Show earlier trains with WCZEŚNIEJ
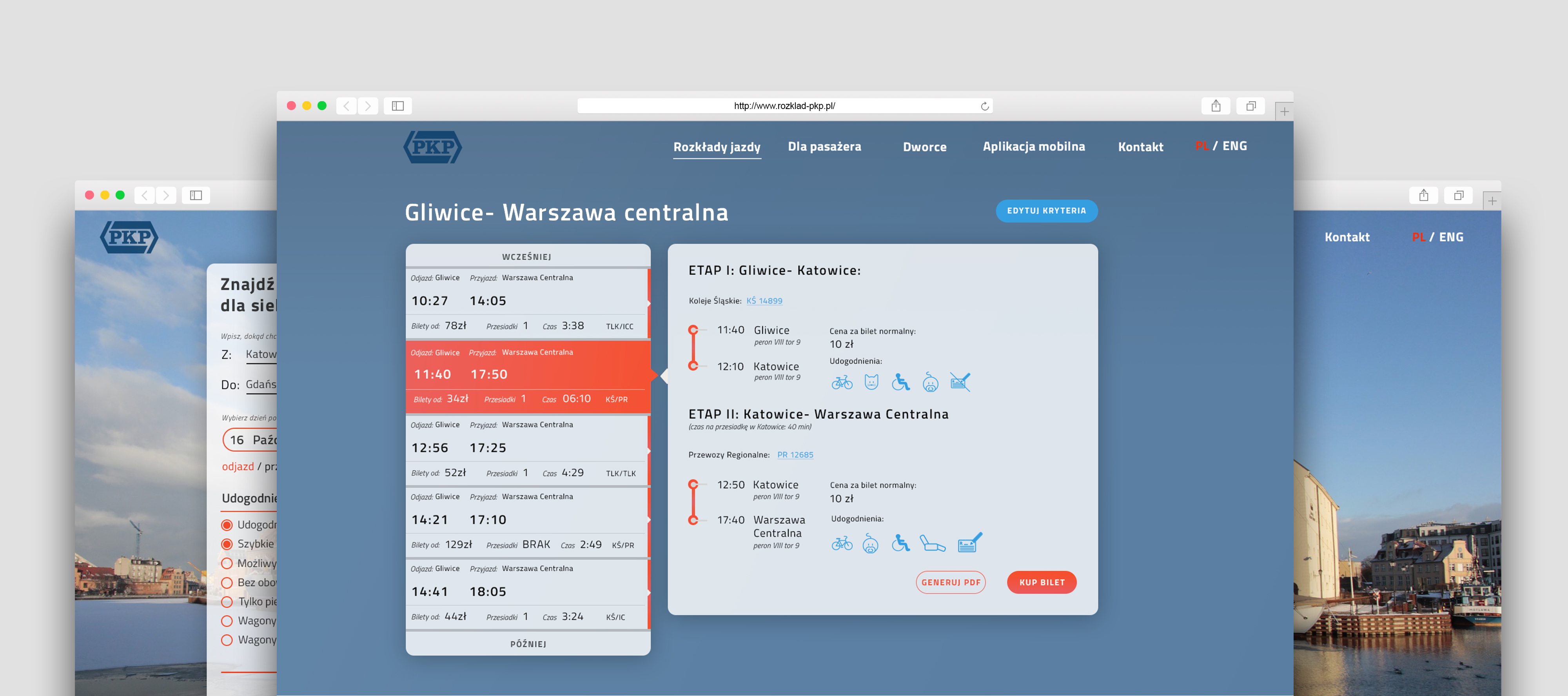The height and width of the screenshot is (696, 1568). point(527,256)
